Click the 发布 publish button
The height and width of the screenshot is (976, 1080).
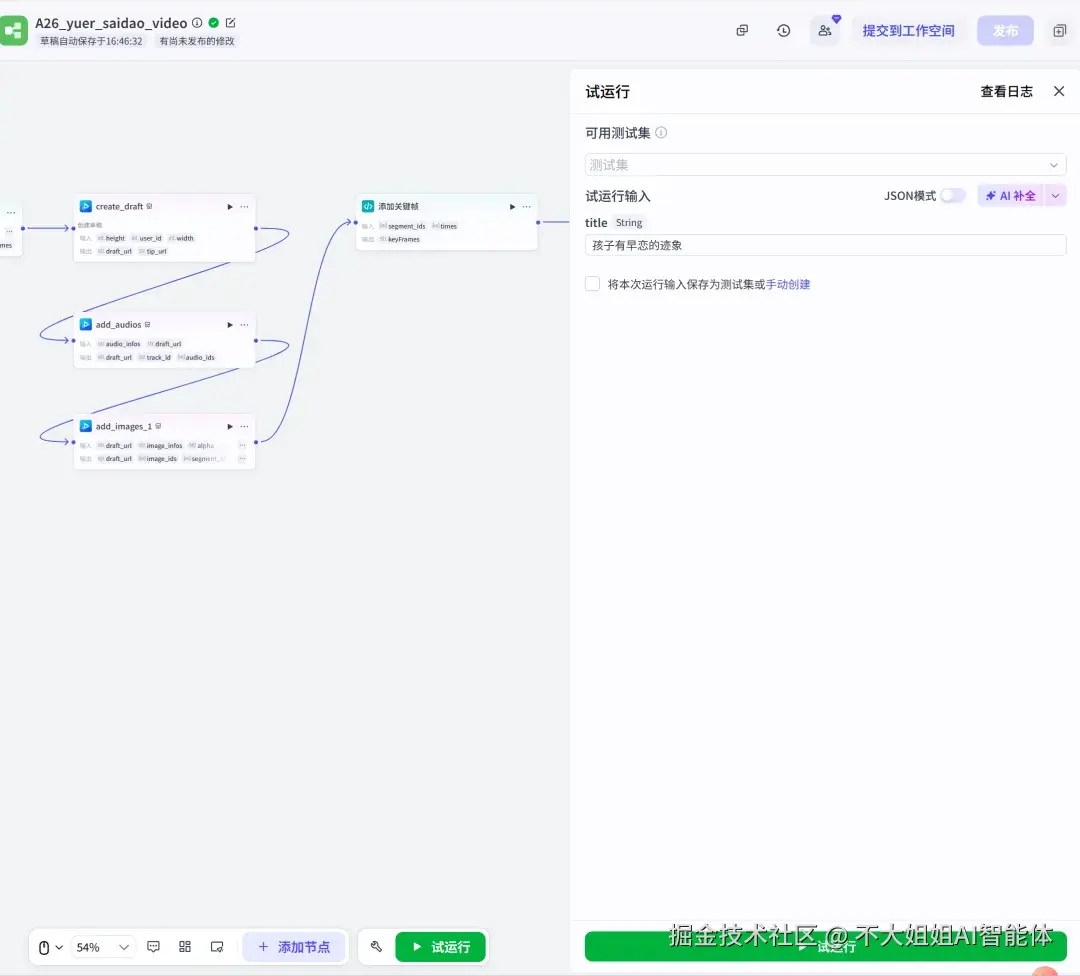click(x=1005, y=30)
